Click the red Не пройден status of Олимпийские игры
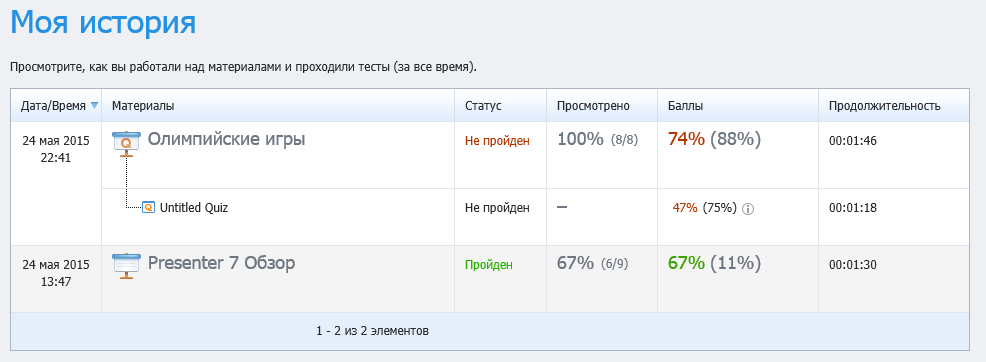Image resolution: width=986 pixels, height=362 pixels. (497, 141)
